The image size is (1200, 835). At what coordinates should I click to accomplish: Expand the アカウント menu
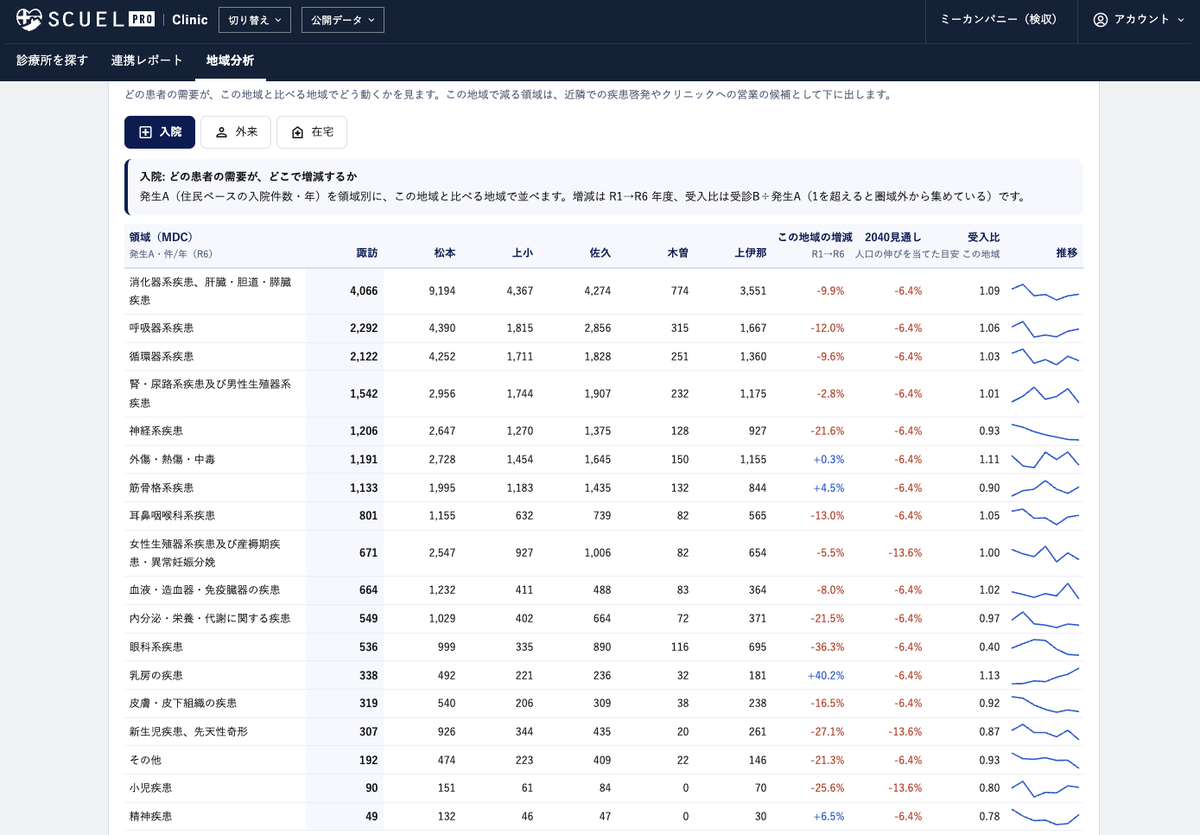pyautogui.click(x=1138, y=19)
